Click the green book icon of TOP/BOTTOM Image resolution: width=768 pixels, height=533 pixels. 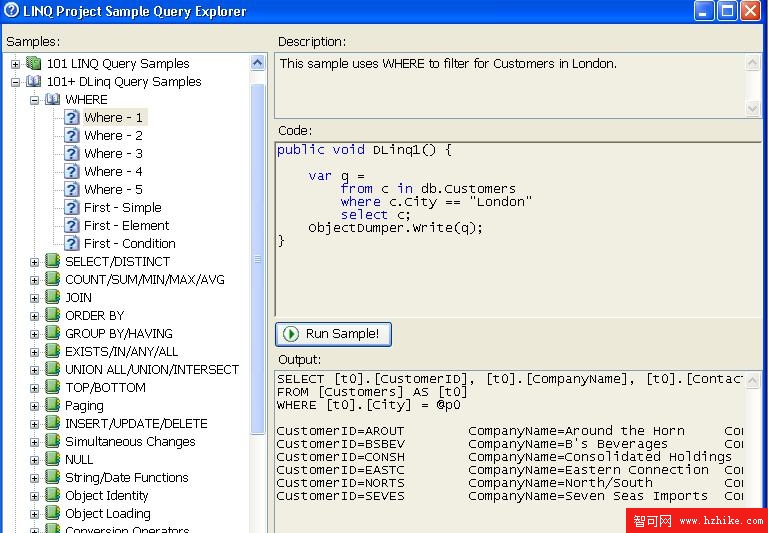tap(52, 387)
